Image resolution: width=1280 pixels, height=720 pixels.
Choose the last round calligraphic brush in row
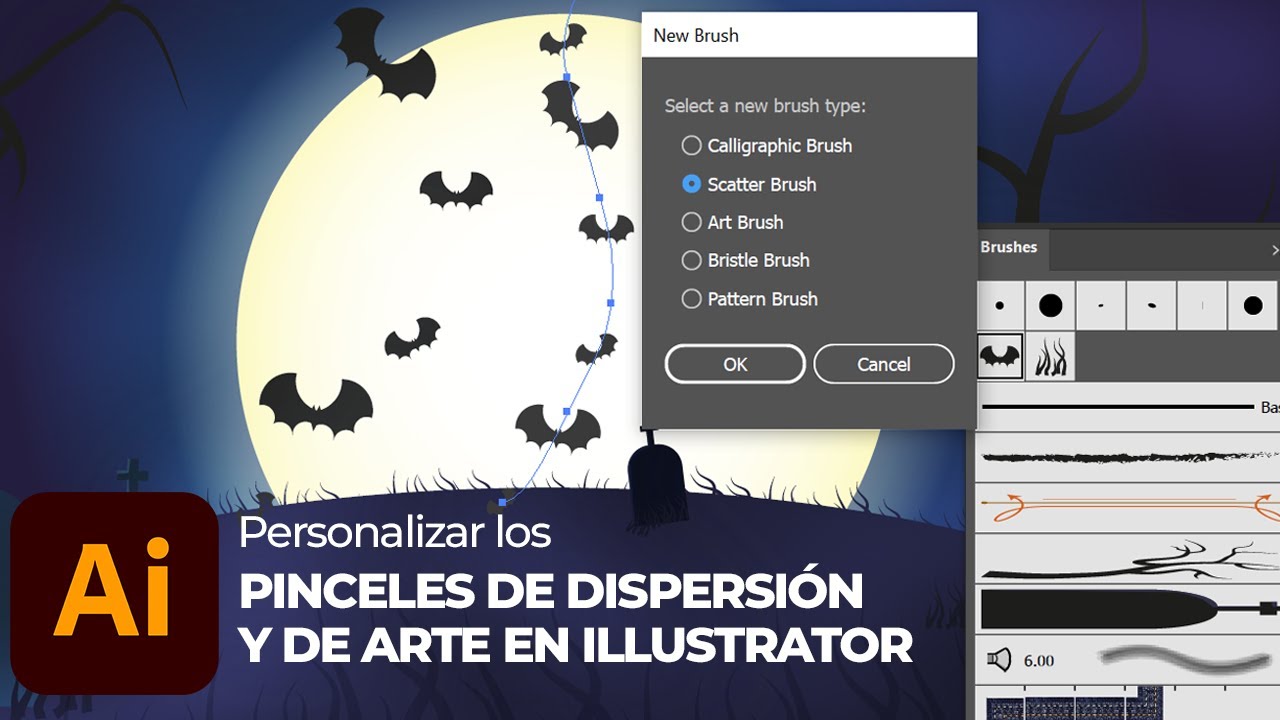pyautogui.click(x=1253, y=306)
